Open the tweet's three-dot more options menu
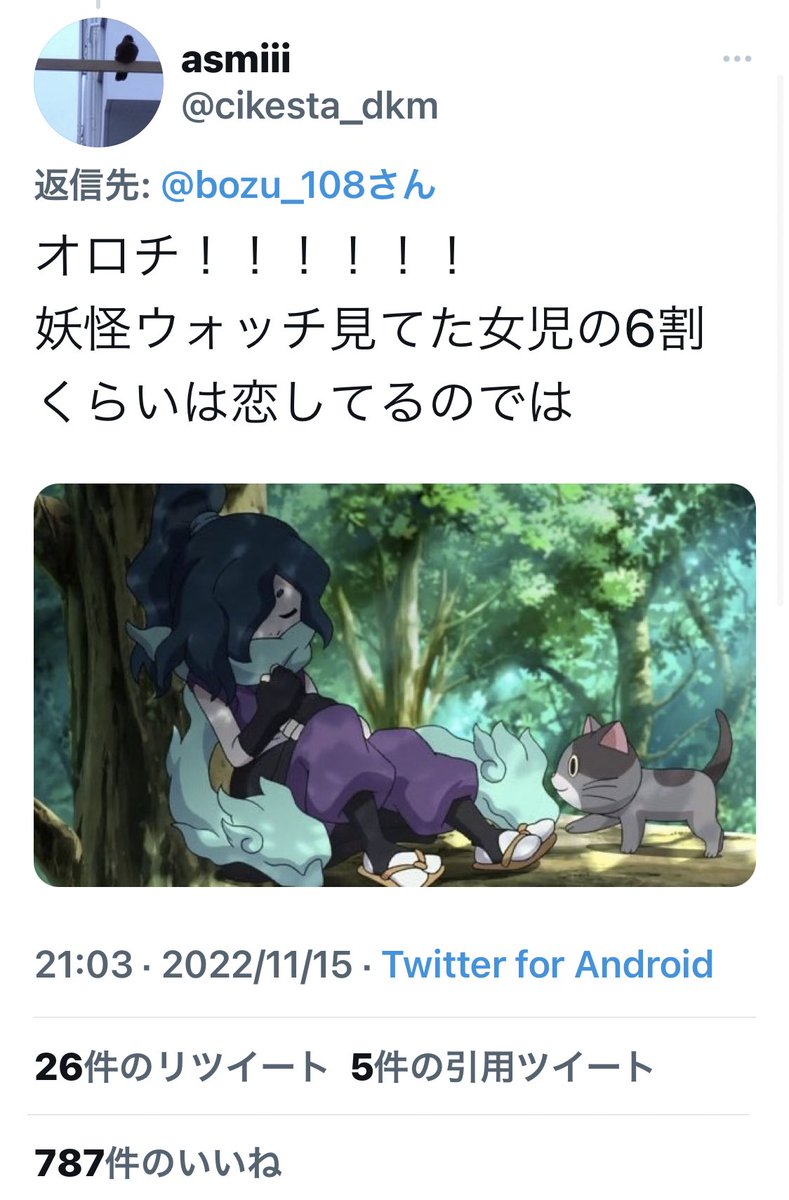This screenshot has width=789, height=1200. tap(737, 59)
